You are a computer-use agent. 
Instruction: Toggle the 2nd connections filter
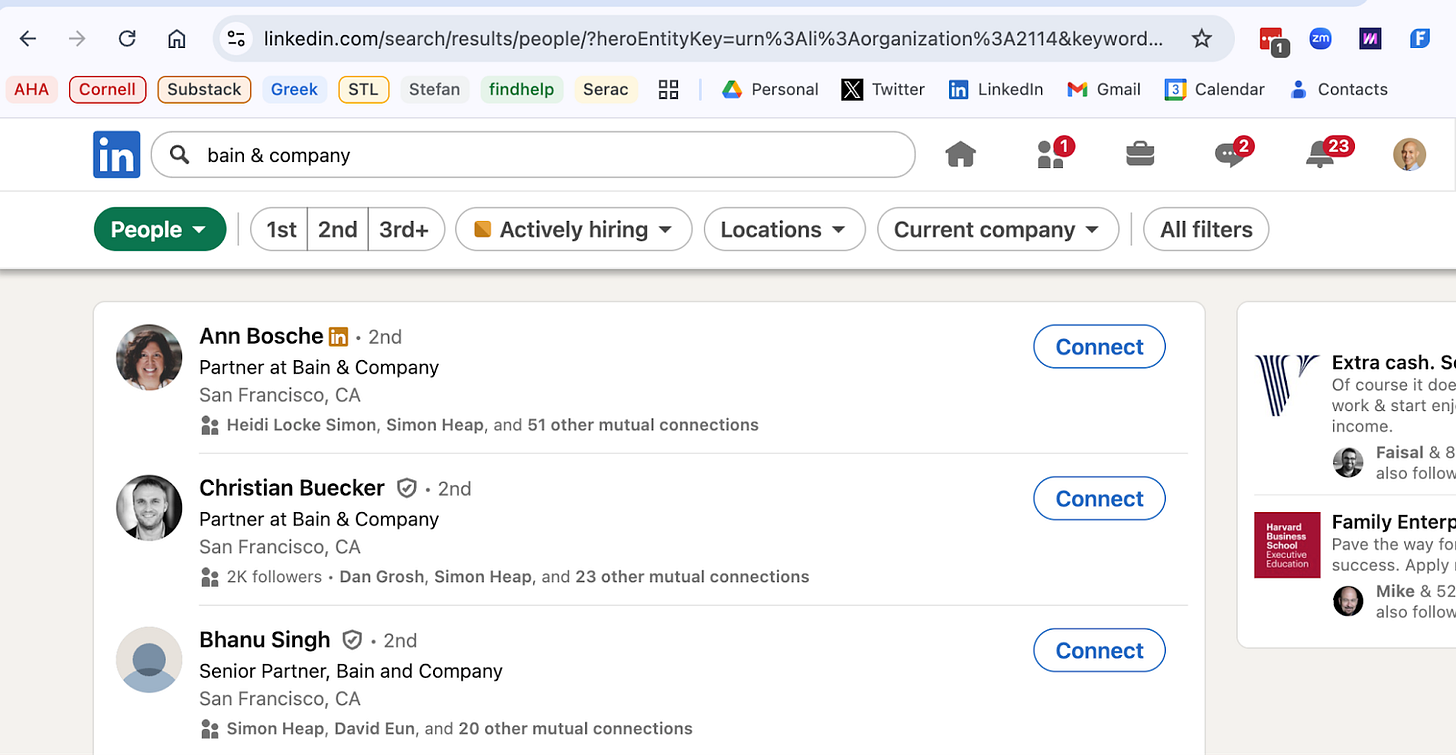point(338,230)
